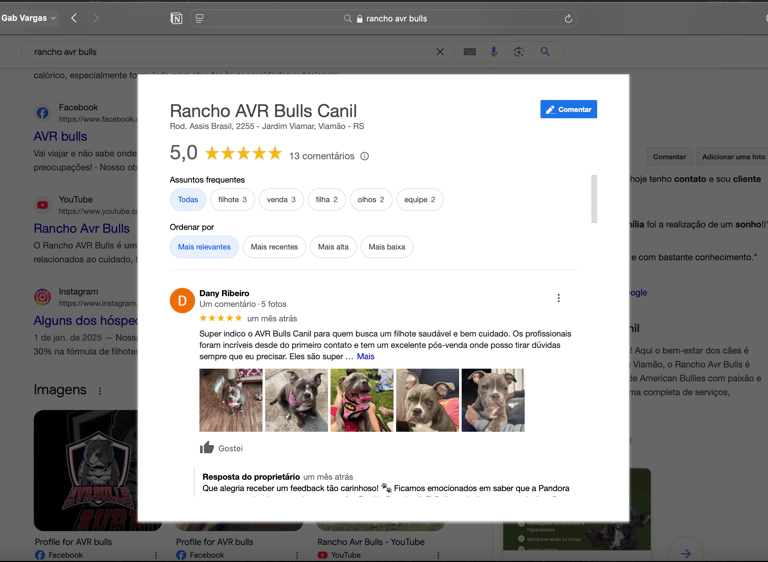
Task: Filter reviews by filha topic
Action: tap(327, 199)
